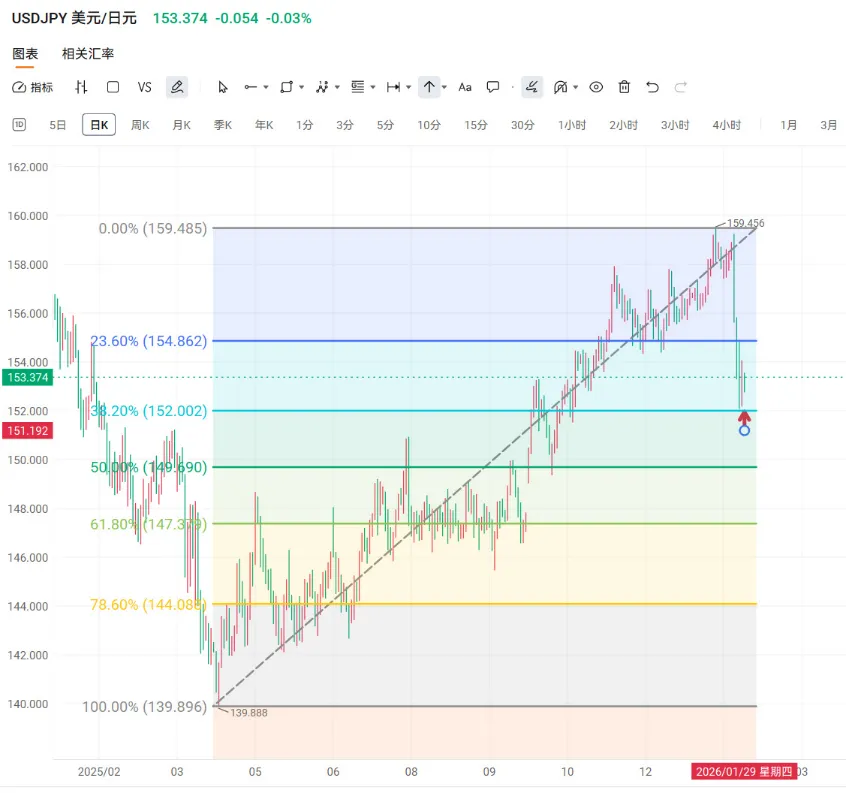Screen dimensions: 846x793
Task: Select the Fibonacci retracement tool
Action: pyautogui.click(x=358, y=87)
